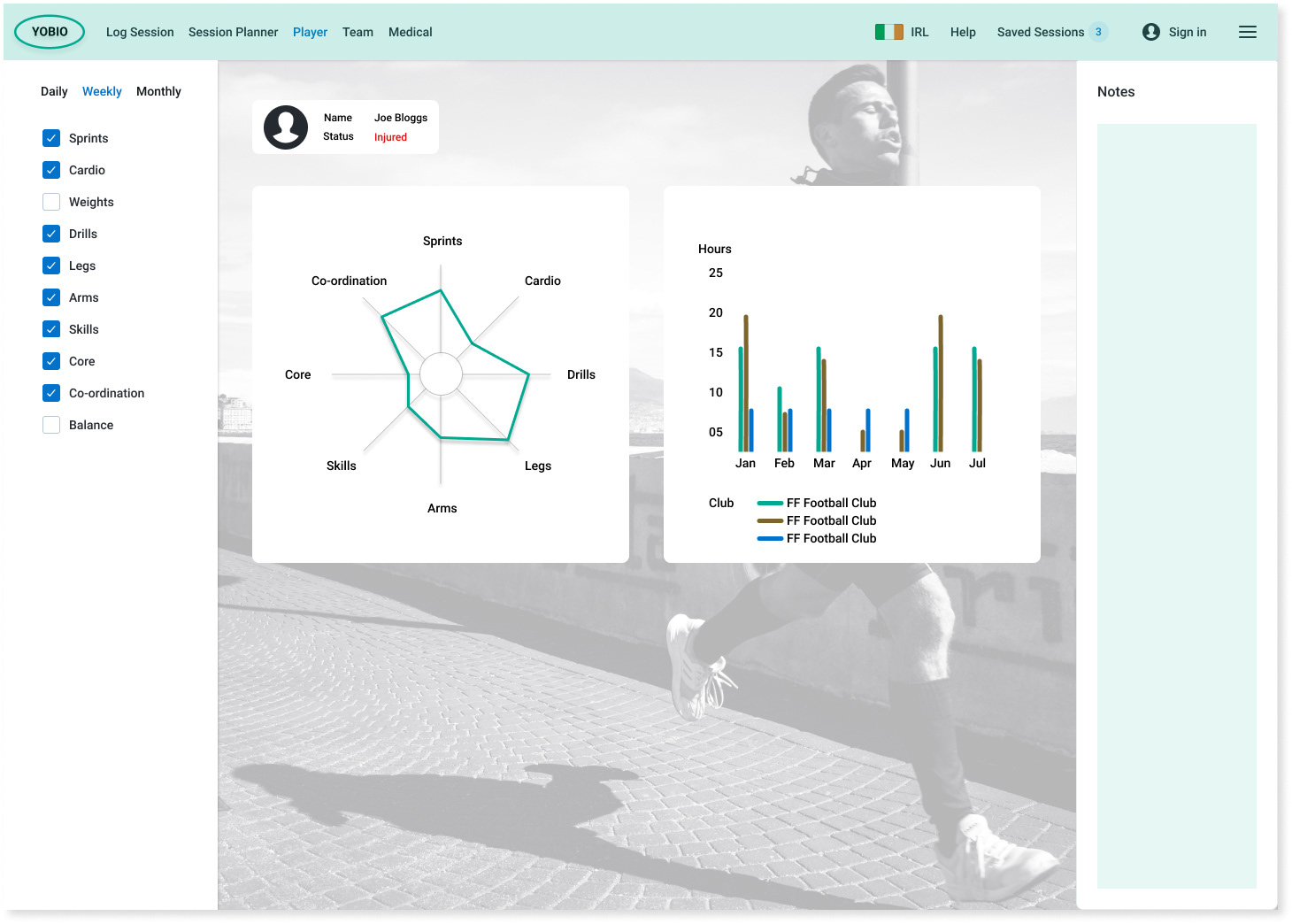Image resolution: width=1292 pixels, height=924 pixels.
Task: Open Session Planner page
Action: coord(234,32)
